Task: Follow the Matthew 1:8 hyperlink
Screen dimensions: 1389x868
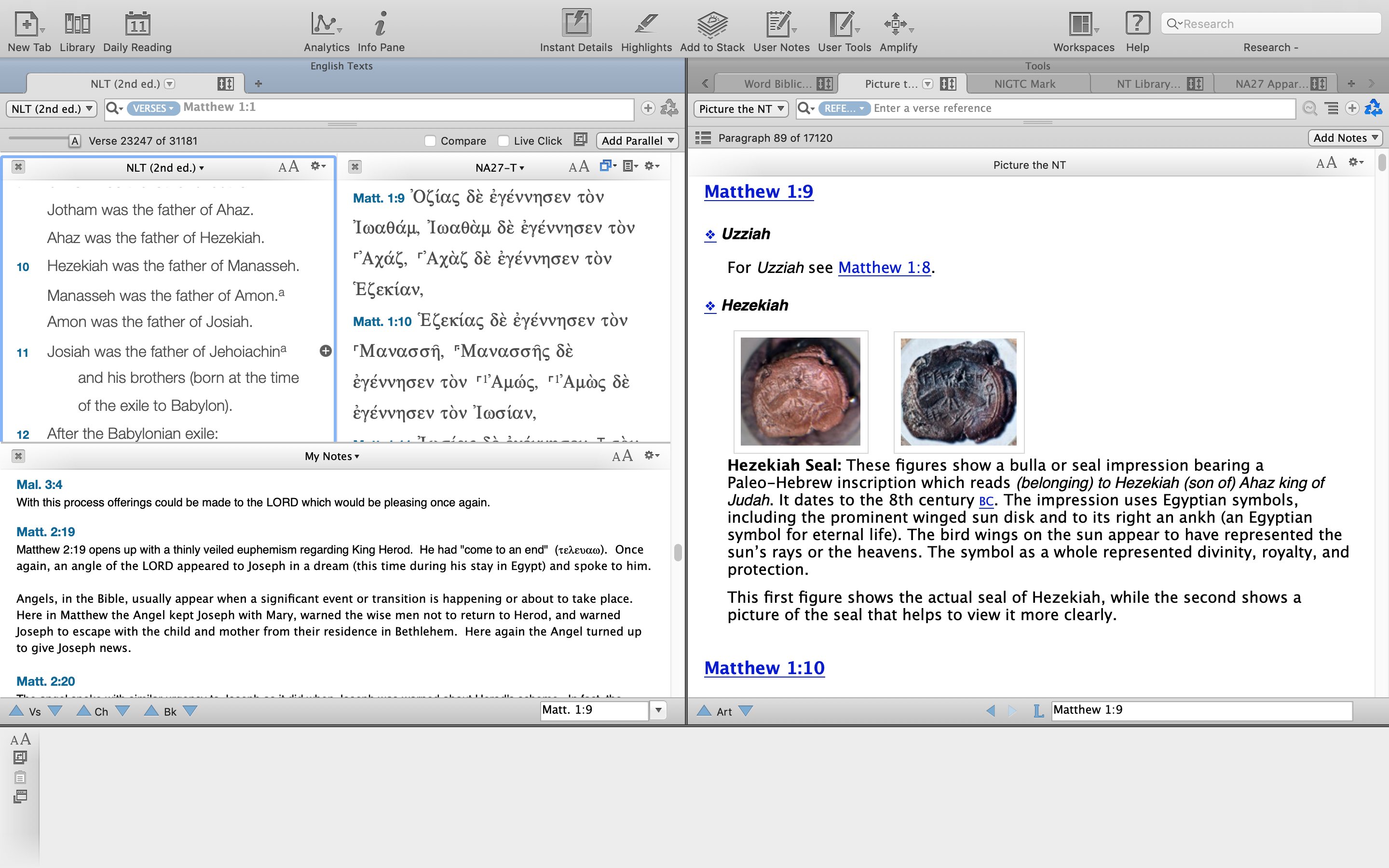Action: [884, 268]
